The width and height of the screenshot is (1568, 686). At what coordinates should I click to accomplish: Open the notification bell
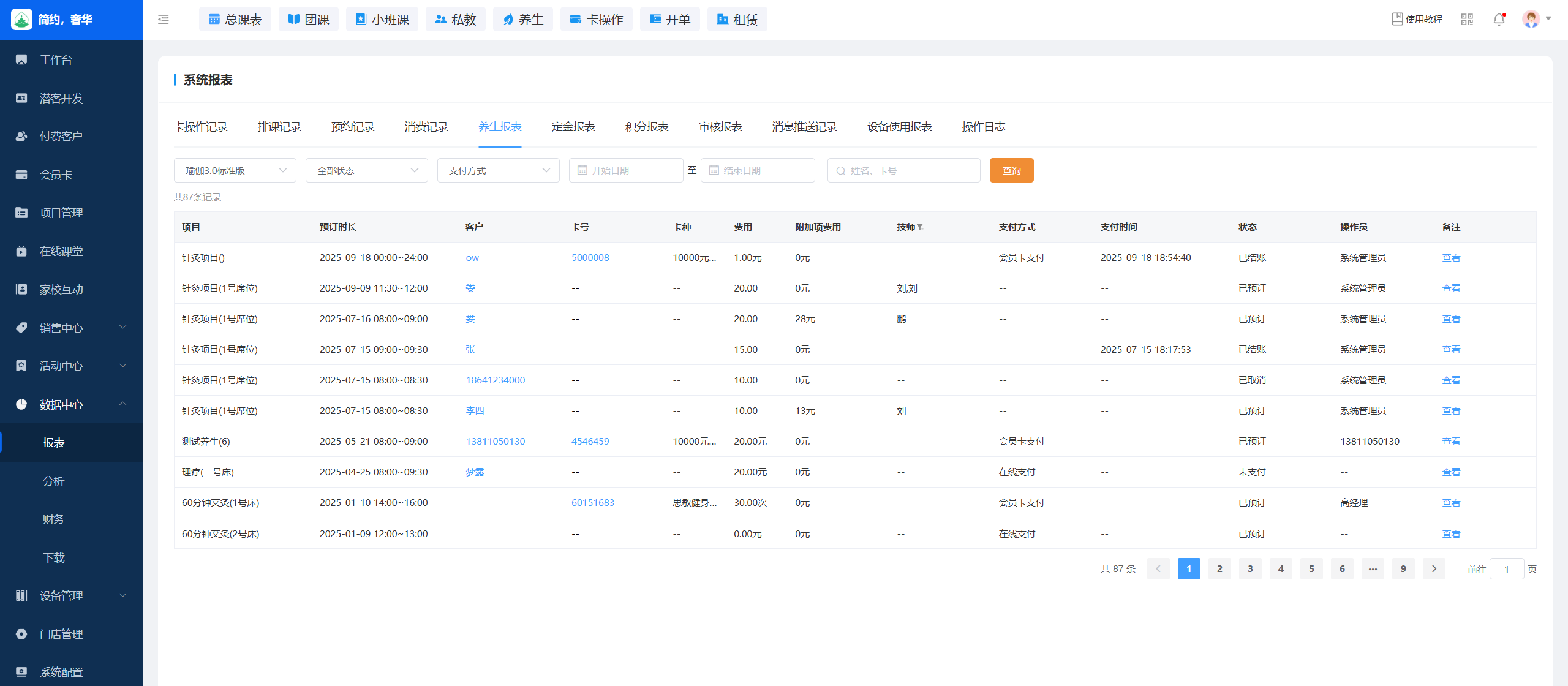(x=1499, y=20)
